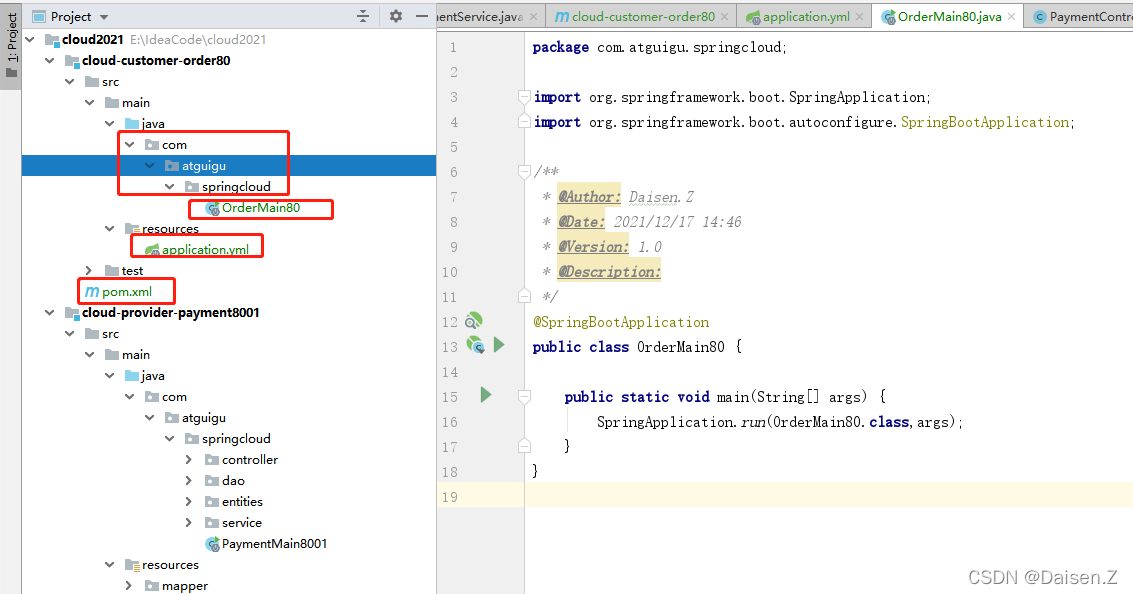Select OrderMain80 class in project tree

point(261,208)
